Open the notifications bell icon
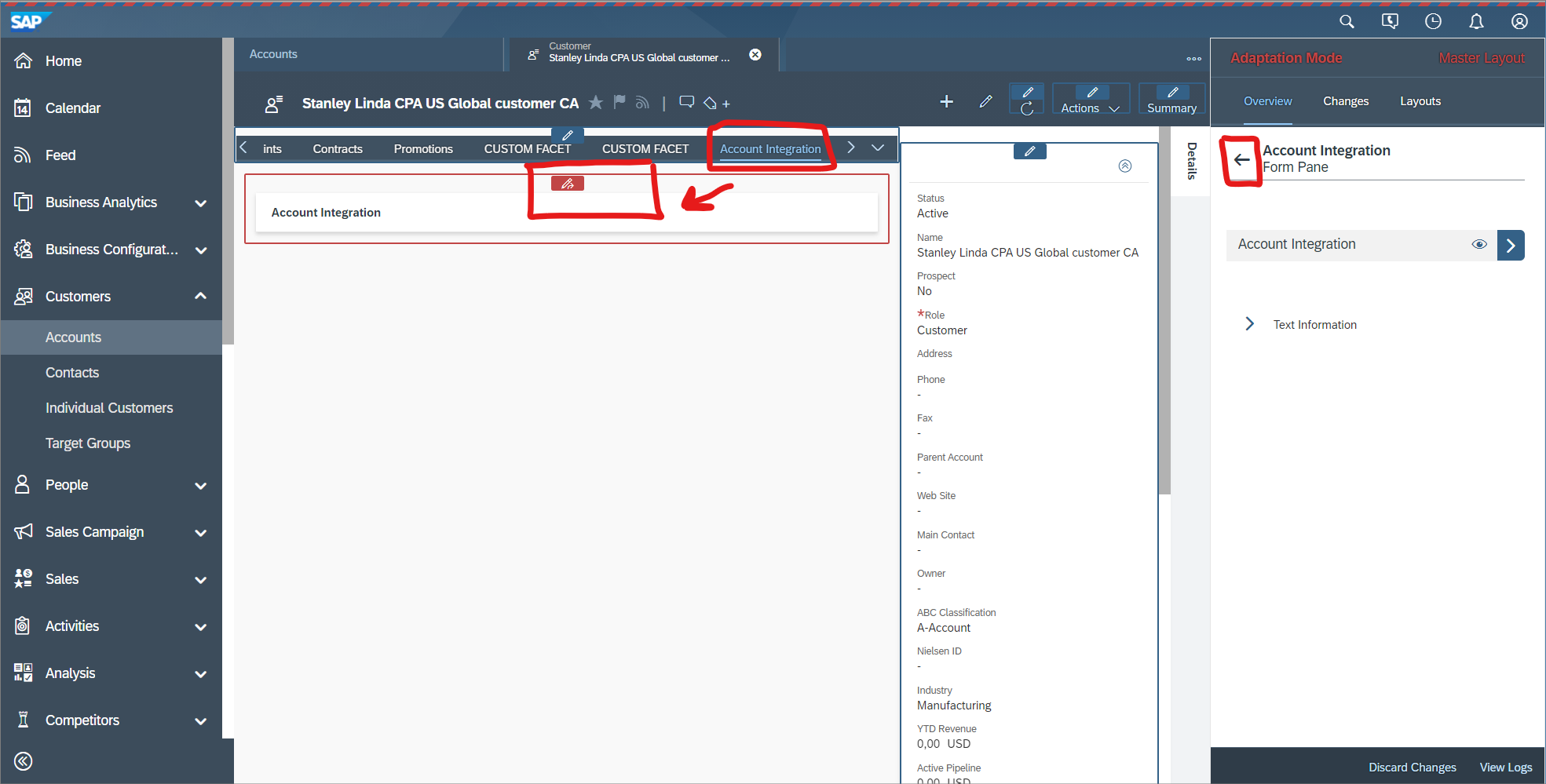 click(1476, 21)
